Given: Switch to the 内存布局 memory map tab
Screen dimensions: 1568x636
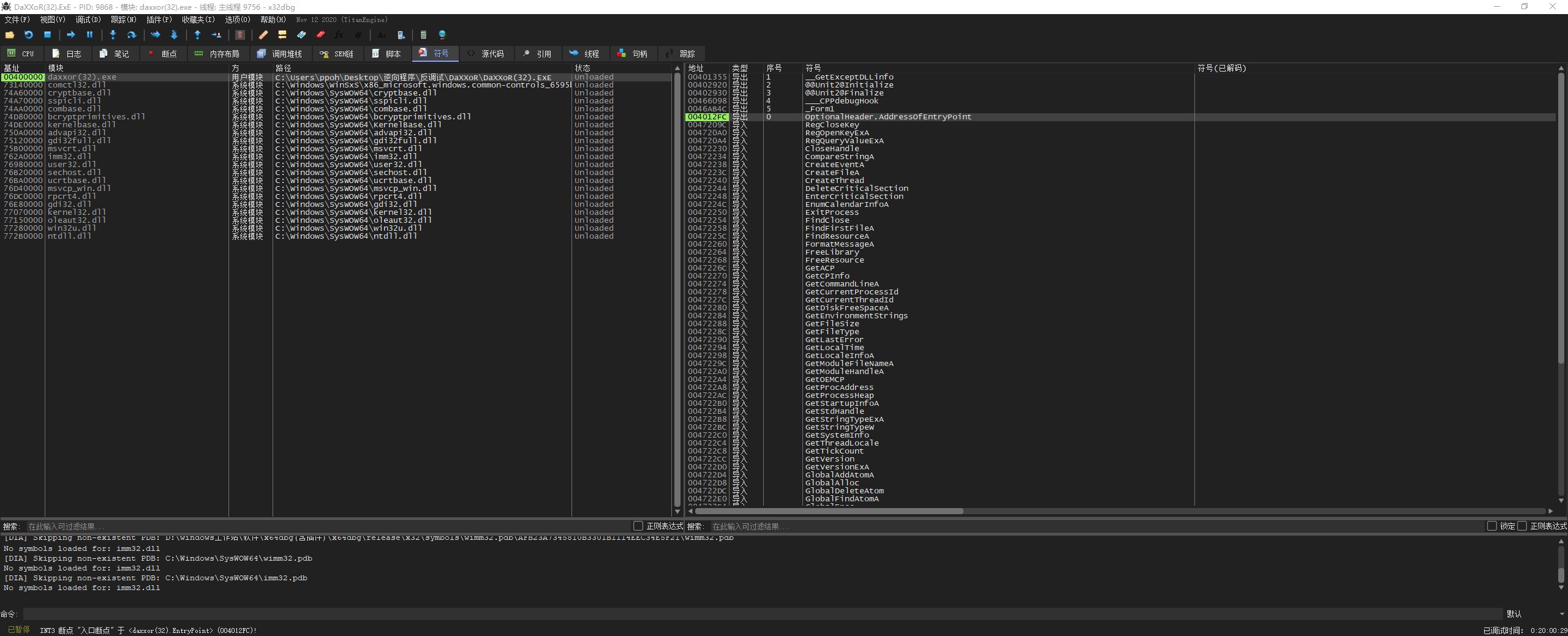Looking at the screenshot, I should pyautogui.click(x=217, y=54).
